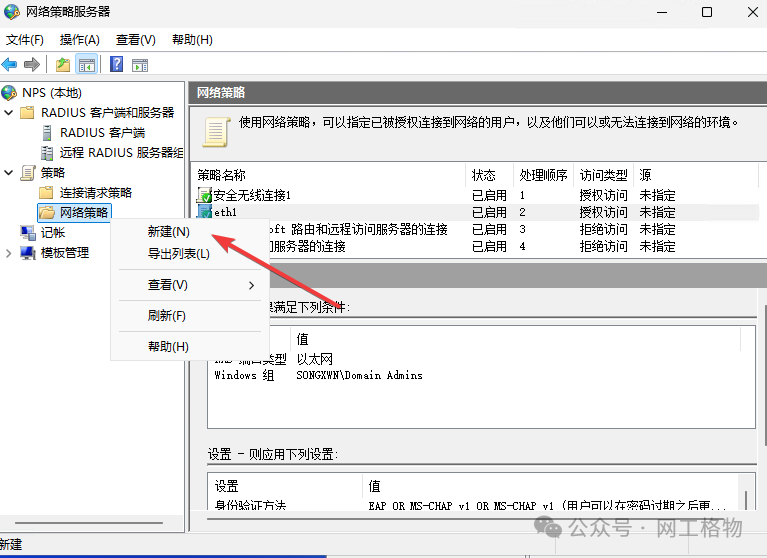Screen dimensions: 767x558
Task: Click the 设置 column header in settings list
Action: 286,486
